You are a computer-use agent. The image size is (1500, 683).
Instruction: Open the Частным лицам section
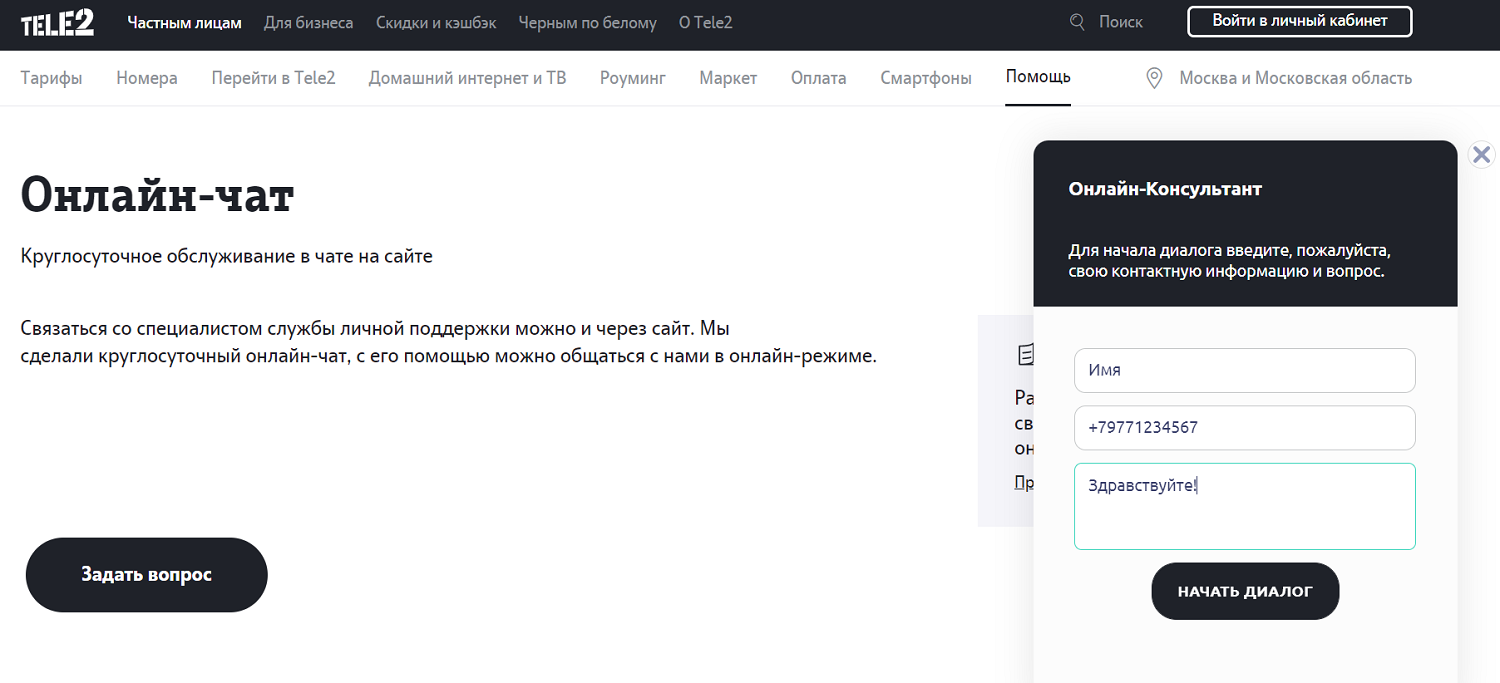[185, 22]
